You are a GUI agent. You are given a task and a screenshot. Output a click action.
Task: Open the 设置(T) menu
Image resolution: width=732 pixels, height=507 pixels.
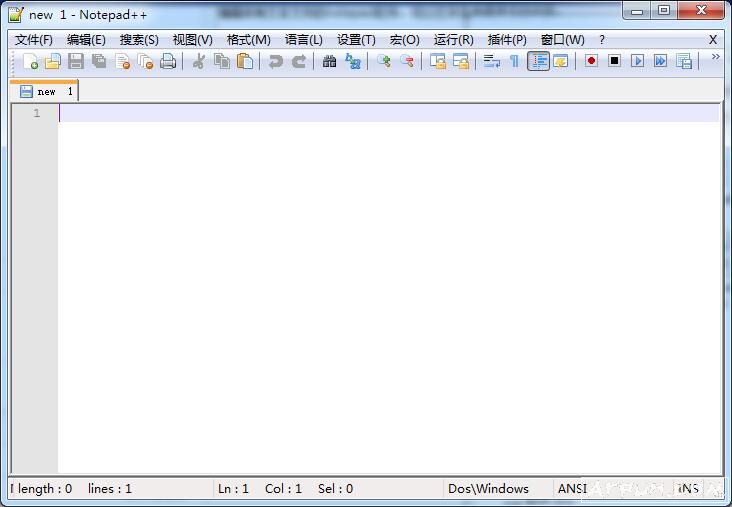356,40
